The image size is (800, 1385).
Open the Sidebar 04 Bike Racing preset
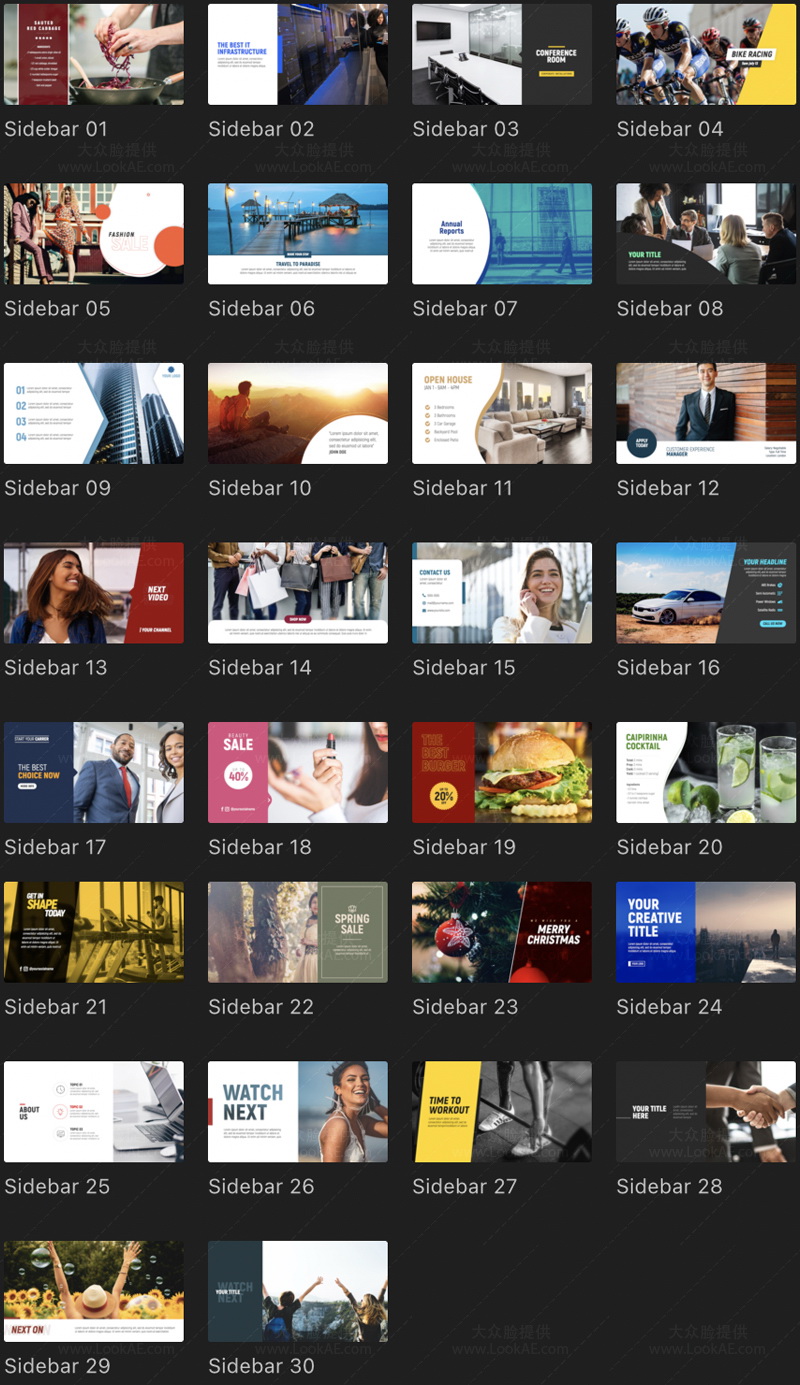706,54
